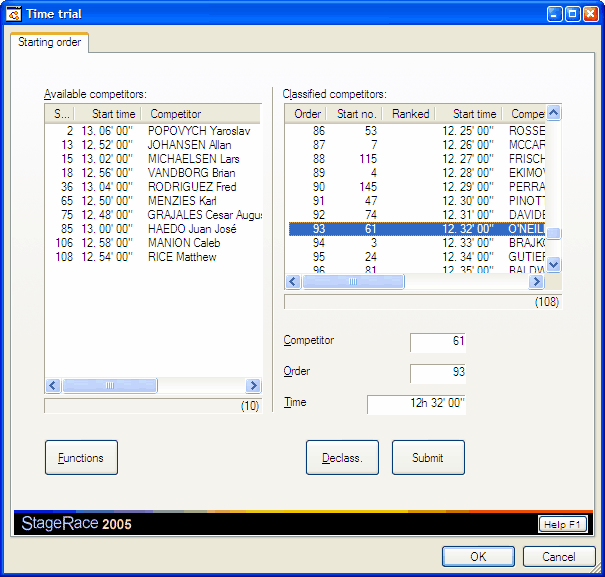
Task: Click the Declass. button
Action: click(342, 457)
